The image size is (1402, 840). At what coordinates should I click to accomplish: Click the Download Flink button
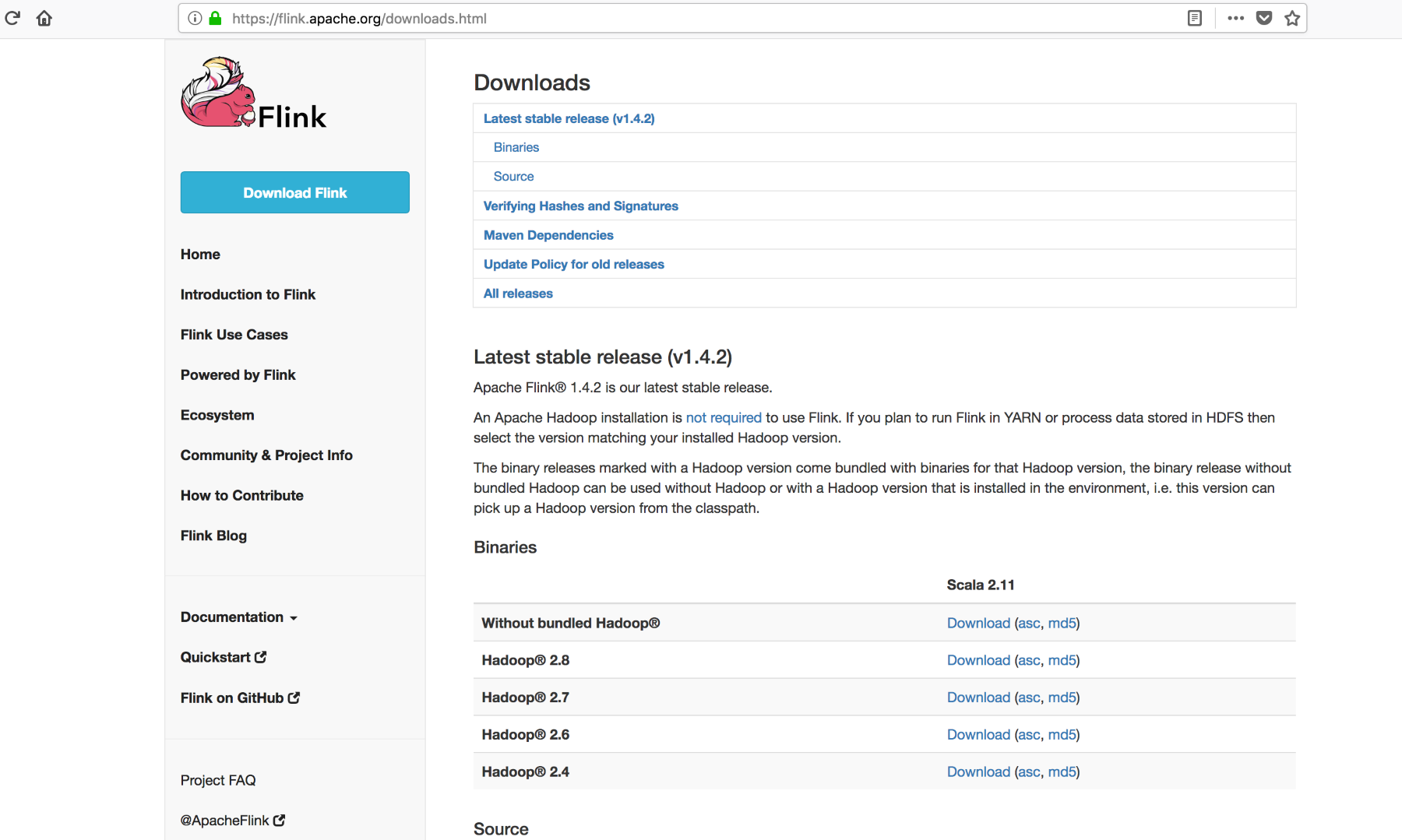295,192
